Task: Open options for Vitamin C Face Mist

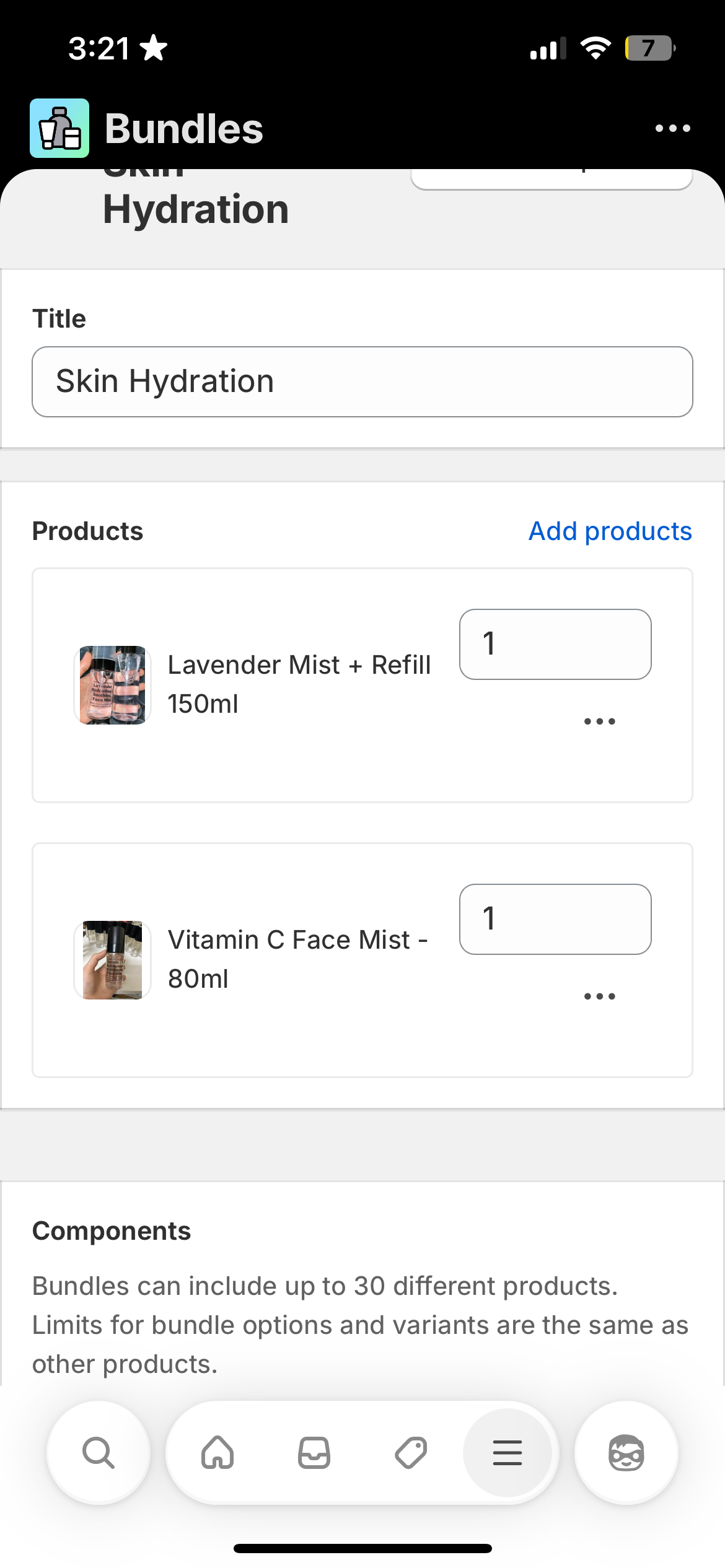Action: (599, 996)
